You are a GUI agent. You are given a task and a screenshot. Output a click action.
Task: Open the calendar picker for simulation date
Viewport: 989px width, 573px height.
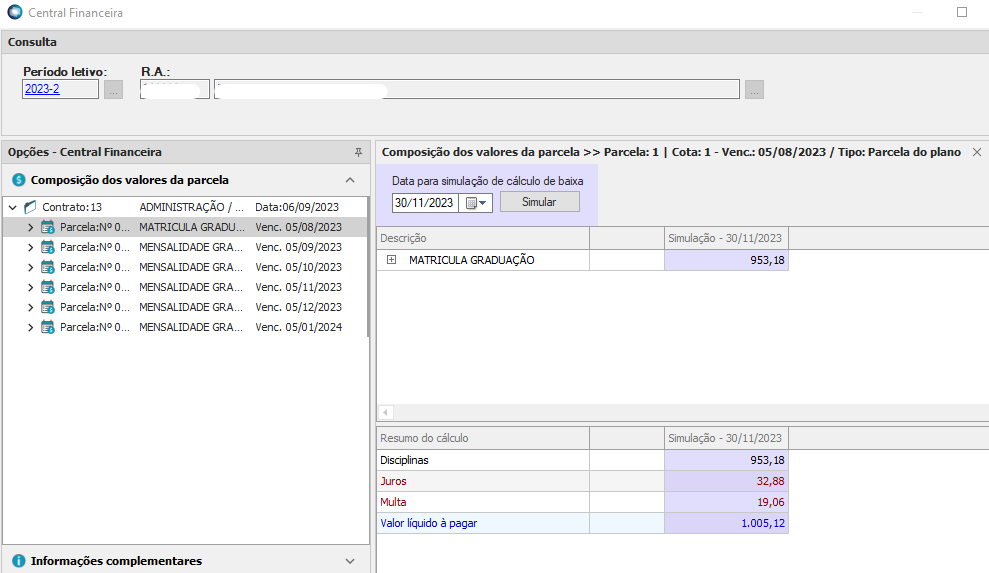click(475, 202)
